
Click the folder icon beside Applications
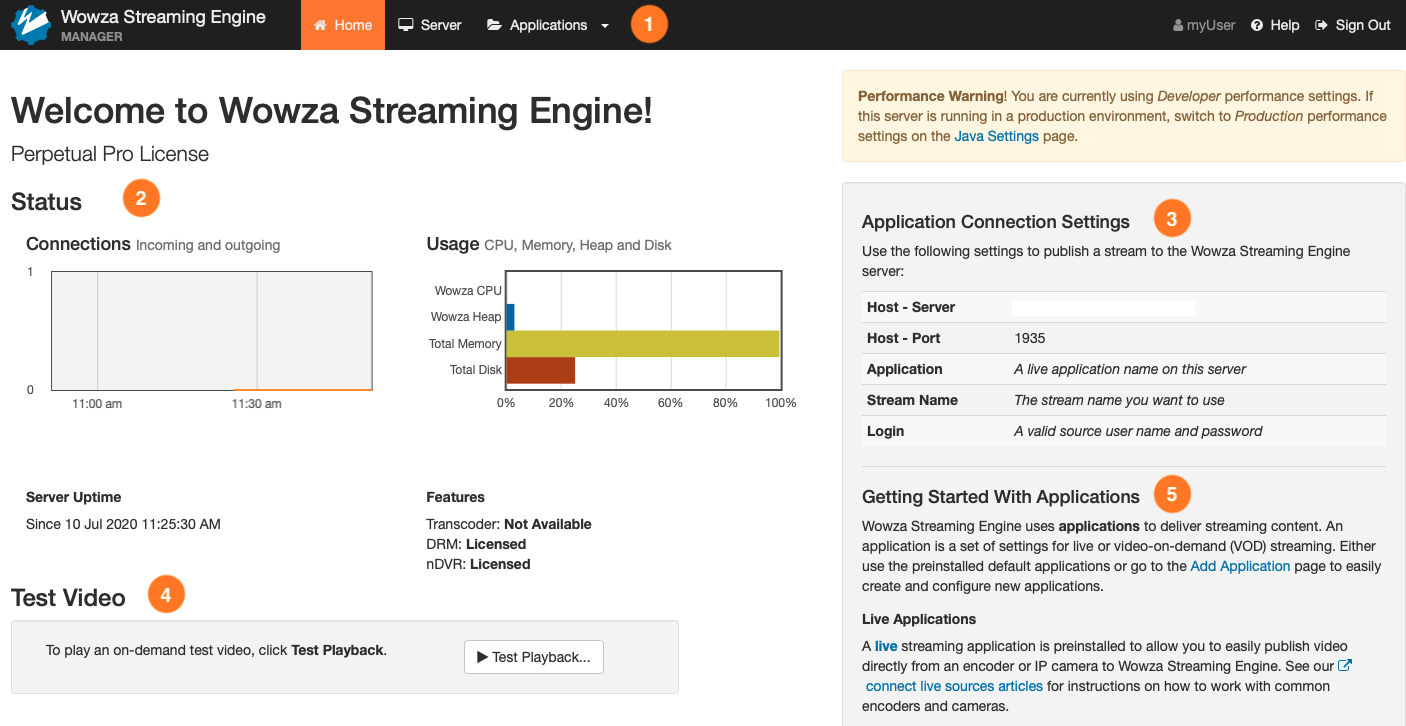(x=495, y=25)
